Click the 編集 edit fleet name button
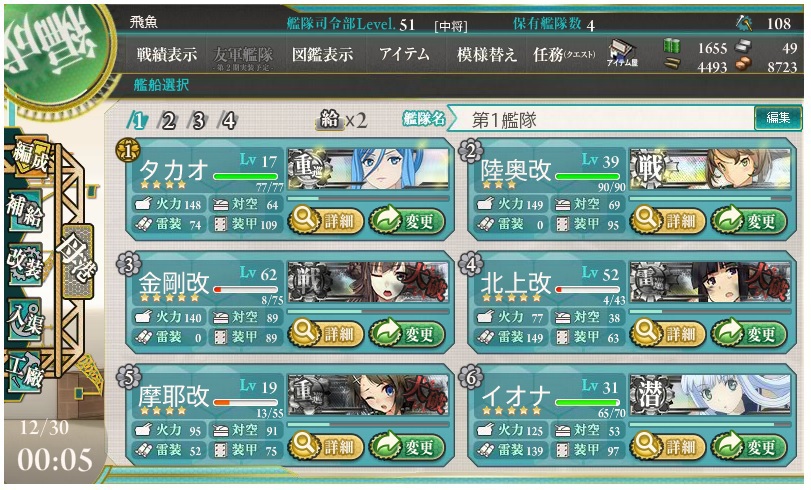 (778, 118)
